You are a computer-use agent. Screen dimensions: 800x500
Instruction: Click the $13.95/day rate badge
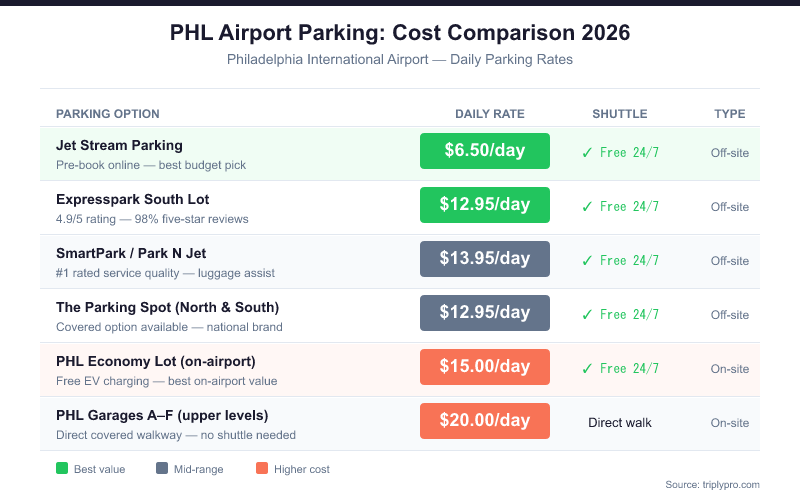(485, 259)
